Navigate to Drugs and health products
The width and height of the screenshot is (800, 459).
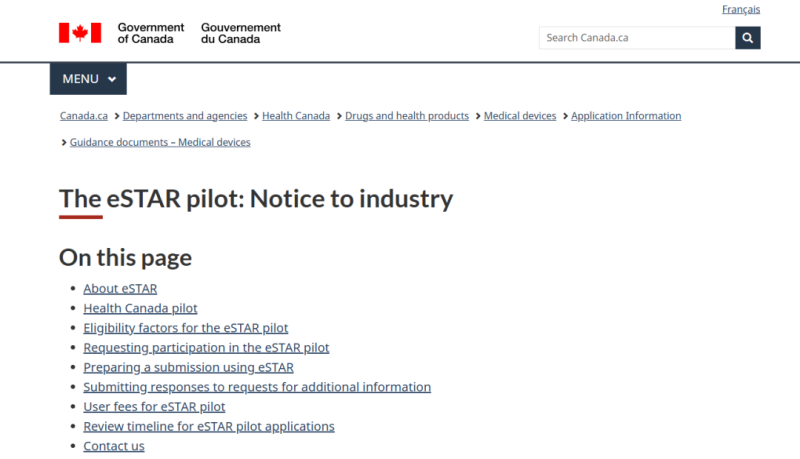[x=407, y=116]
